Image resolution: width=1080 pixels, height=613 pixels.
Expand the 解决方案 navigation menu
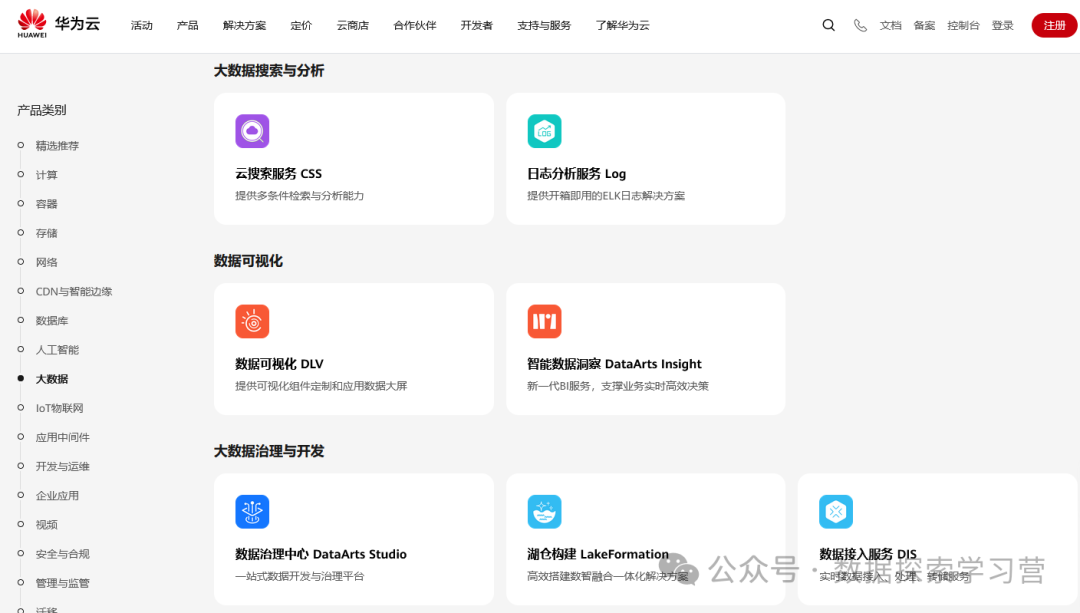pyautogui.click(x=244, y=26)
